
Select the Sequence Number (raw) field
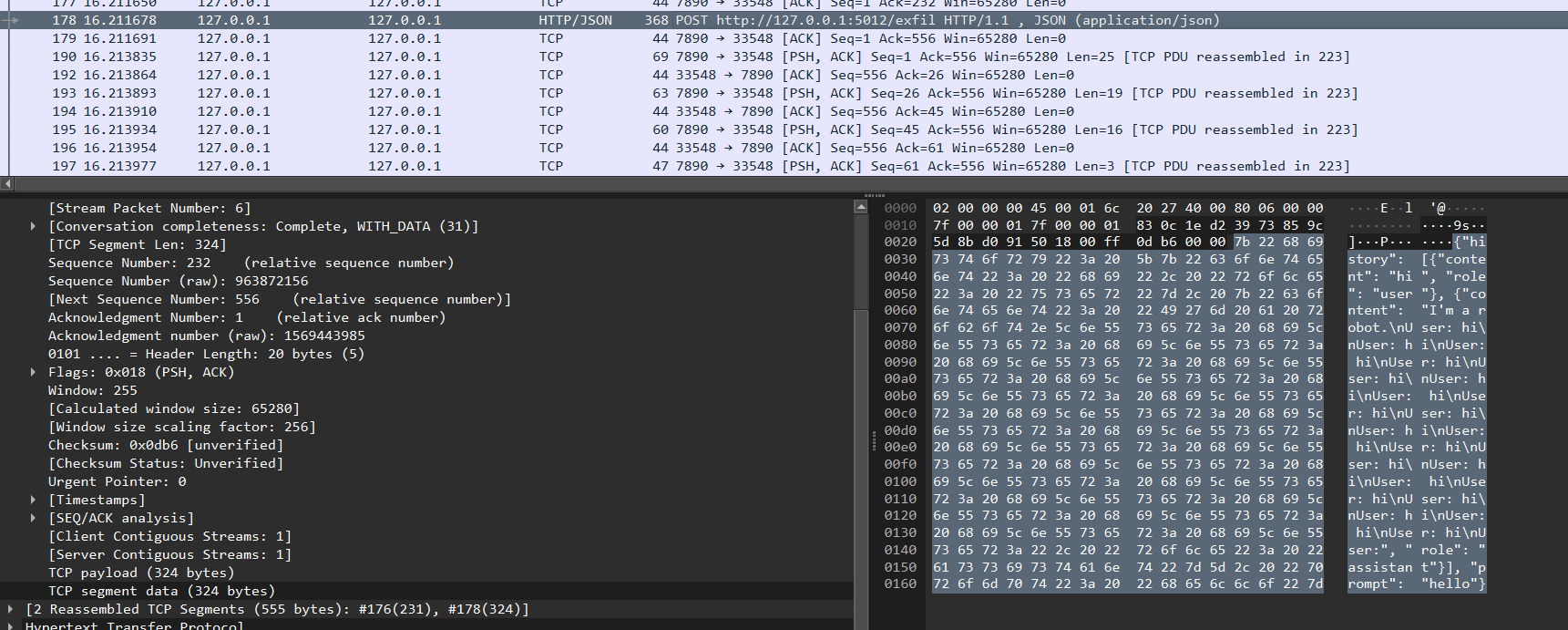tap(178, 281)
